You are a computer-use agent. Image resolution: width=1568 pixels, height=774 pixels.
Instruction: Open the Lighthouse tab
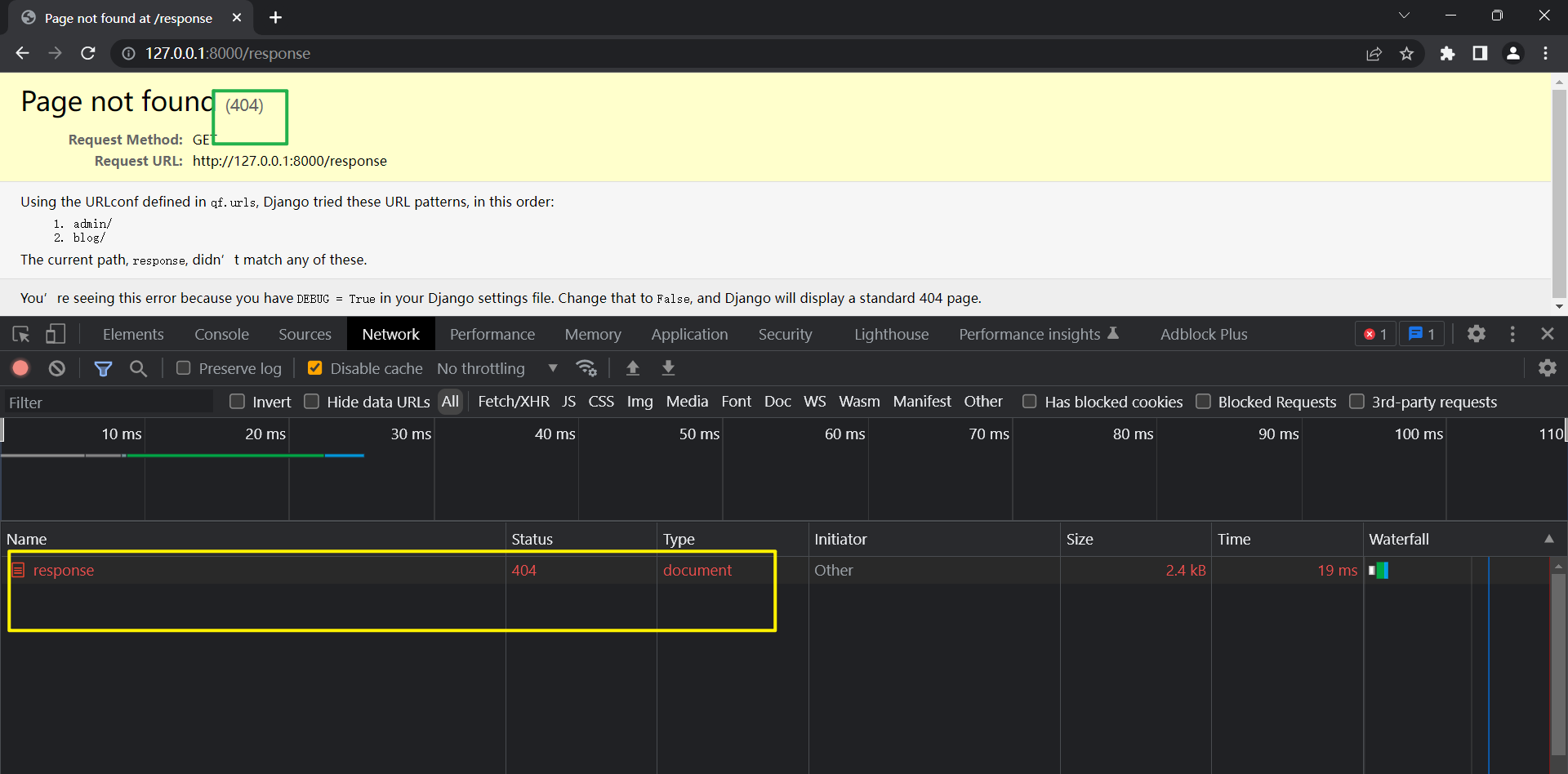coord(891,334)
